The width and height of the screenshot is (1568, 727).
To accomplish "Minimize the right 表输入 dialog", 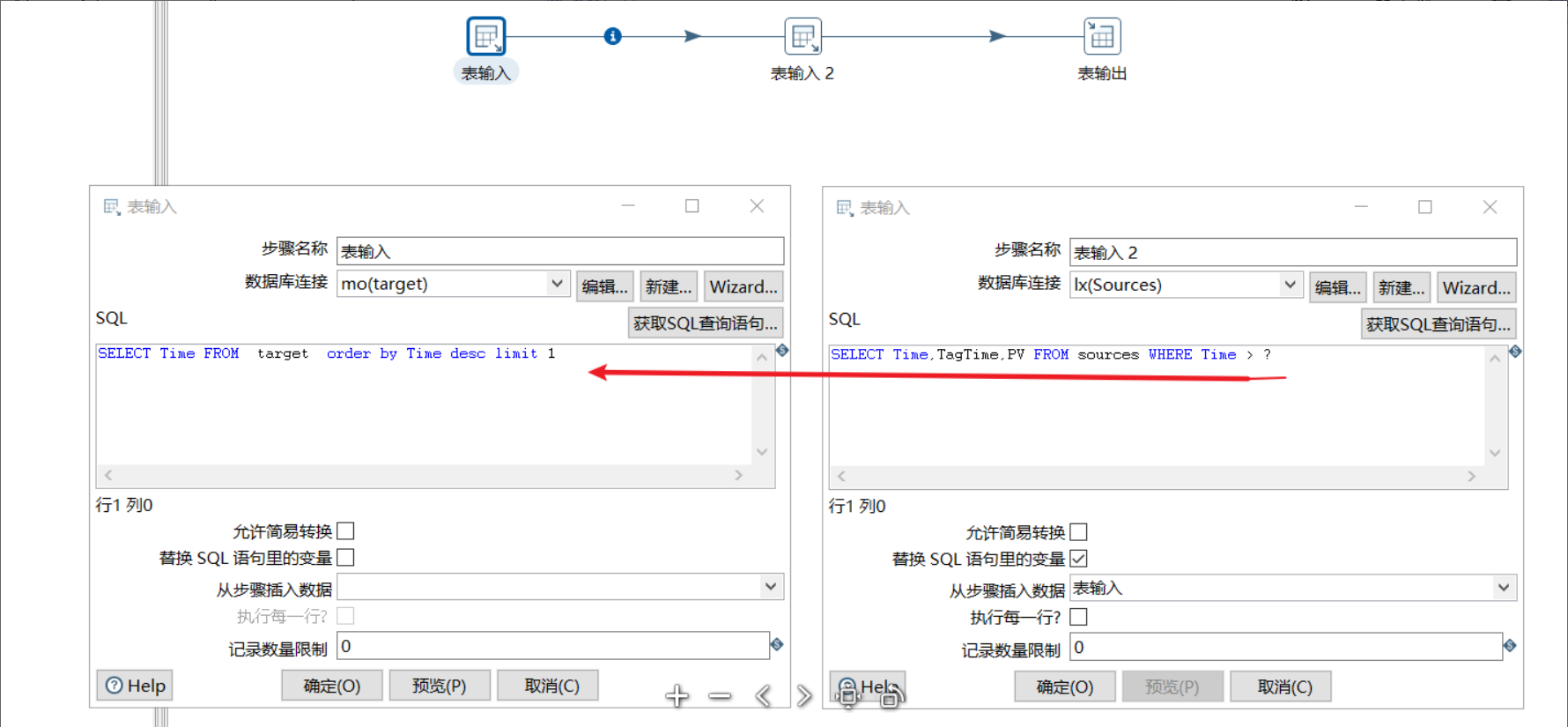I will click(1361, 206).
